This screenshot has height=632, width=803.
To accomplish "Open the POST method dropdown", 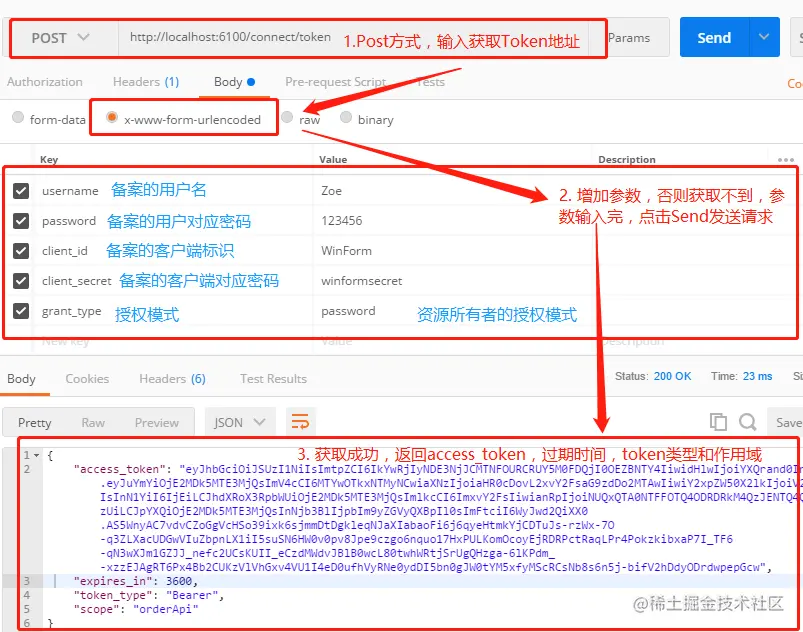I will point(61,38).
